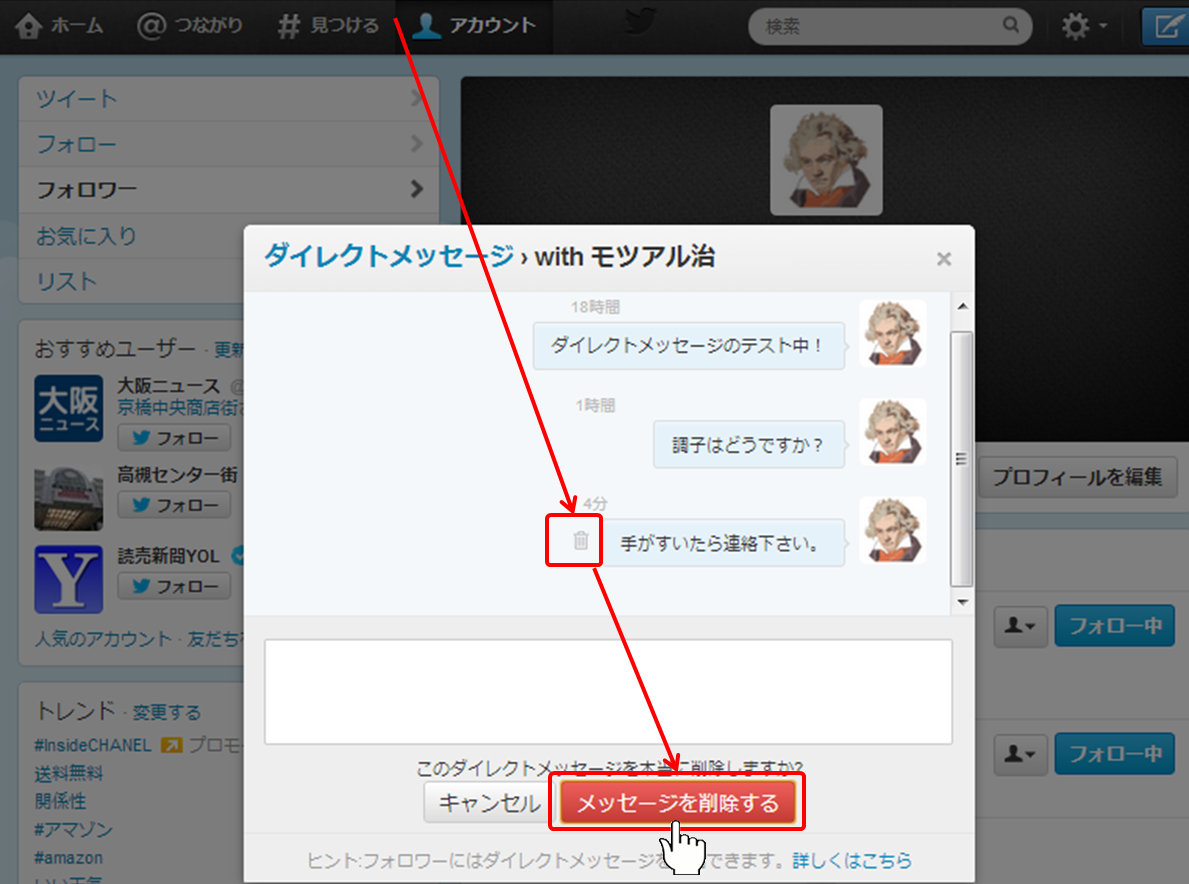Open the settings gear menu
This screenshot has width=1189, height=884.
(1083, 27)
